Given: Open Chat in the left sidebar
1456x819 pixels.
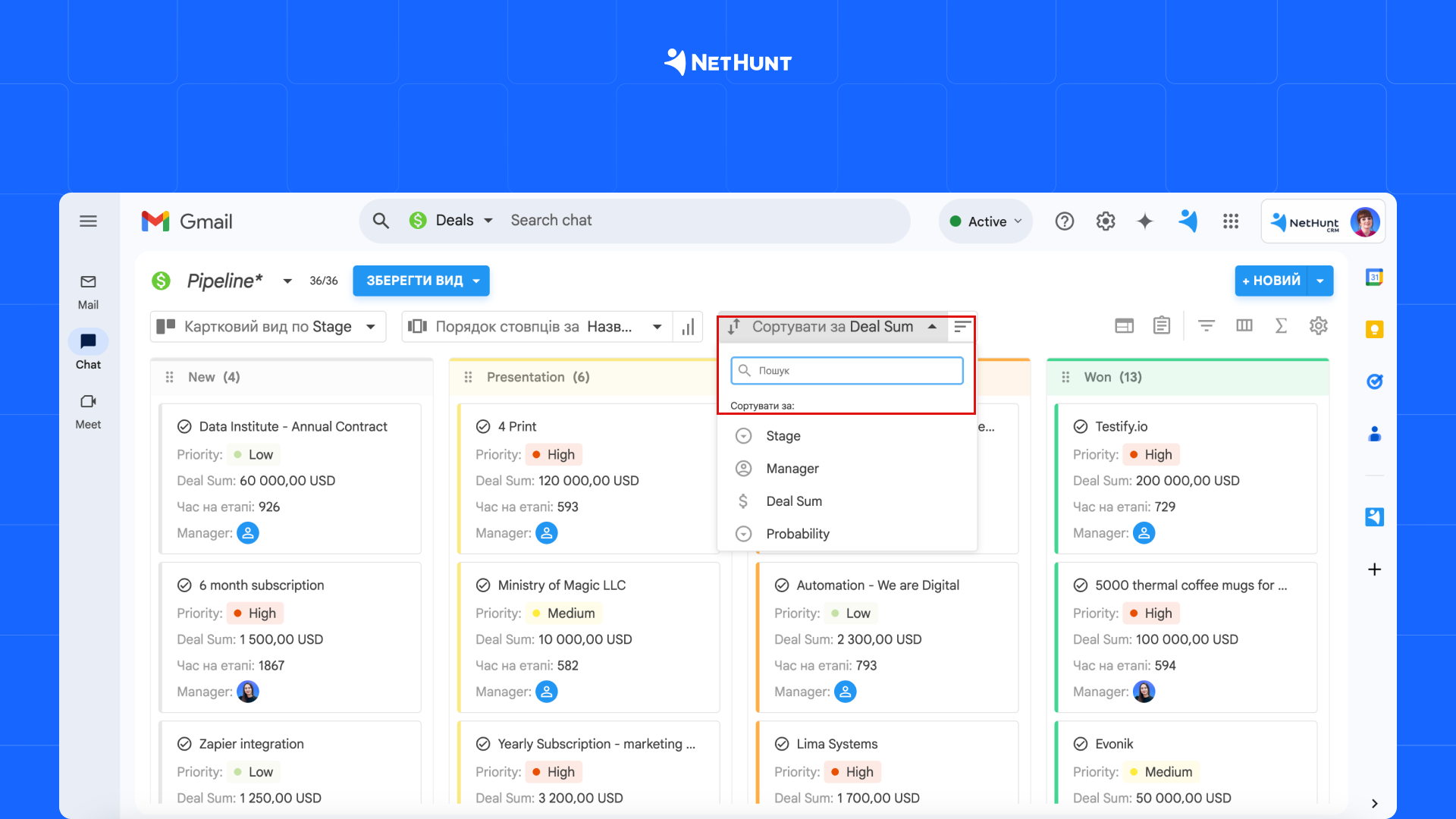Looking at the screenshot, I should pos(88,351).
